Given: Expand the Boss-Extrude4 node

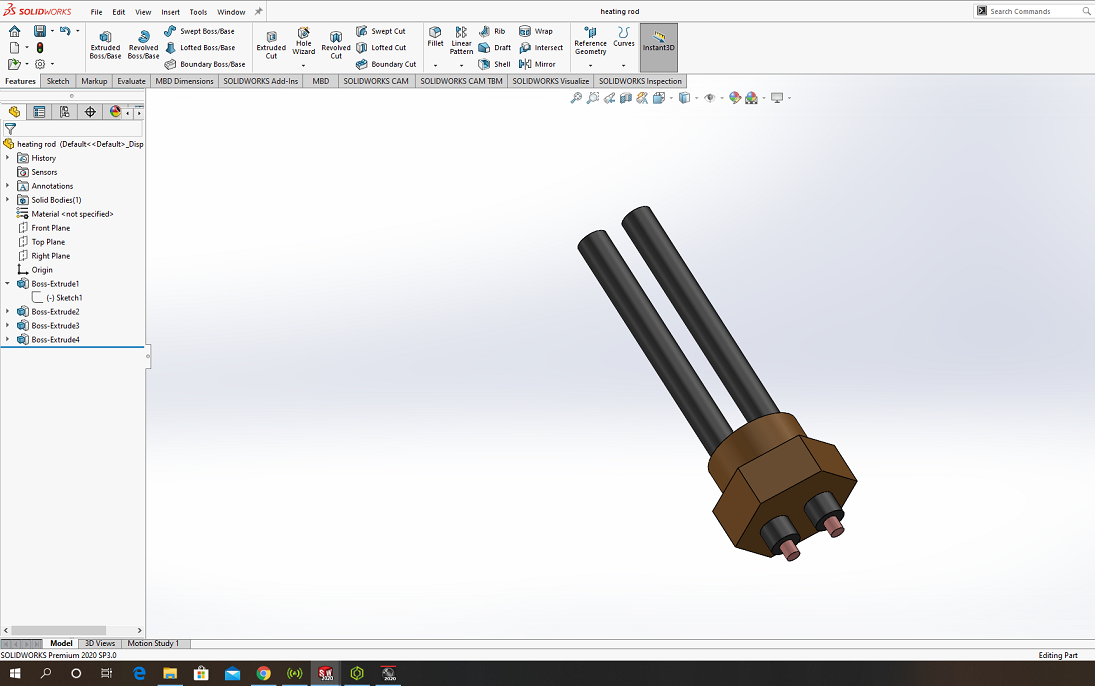Looking at the screenshot, I should 8,340.
